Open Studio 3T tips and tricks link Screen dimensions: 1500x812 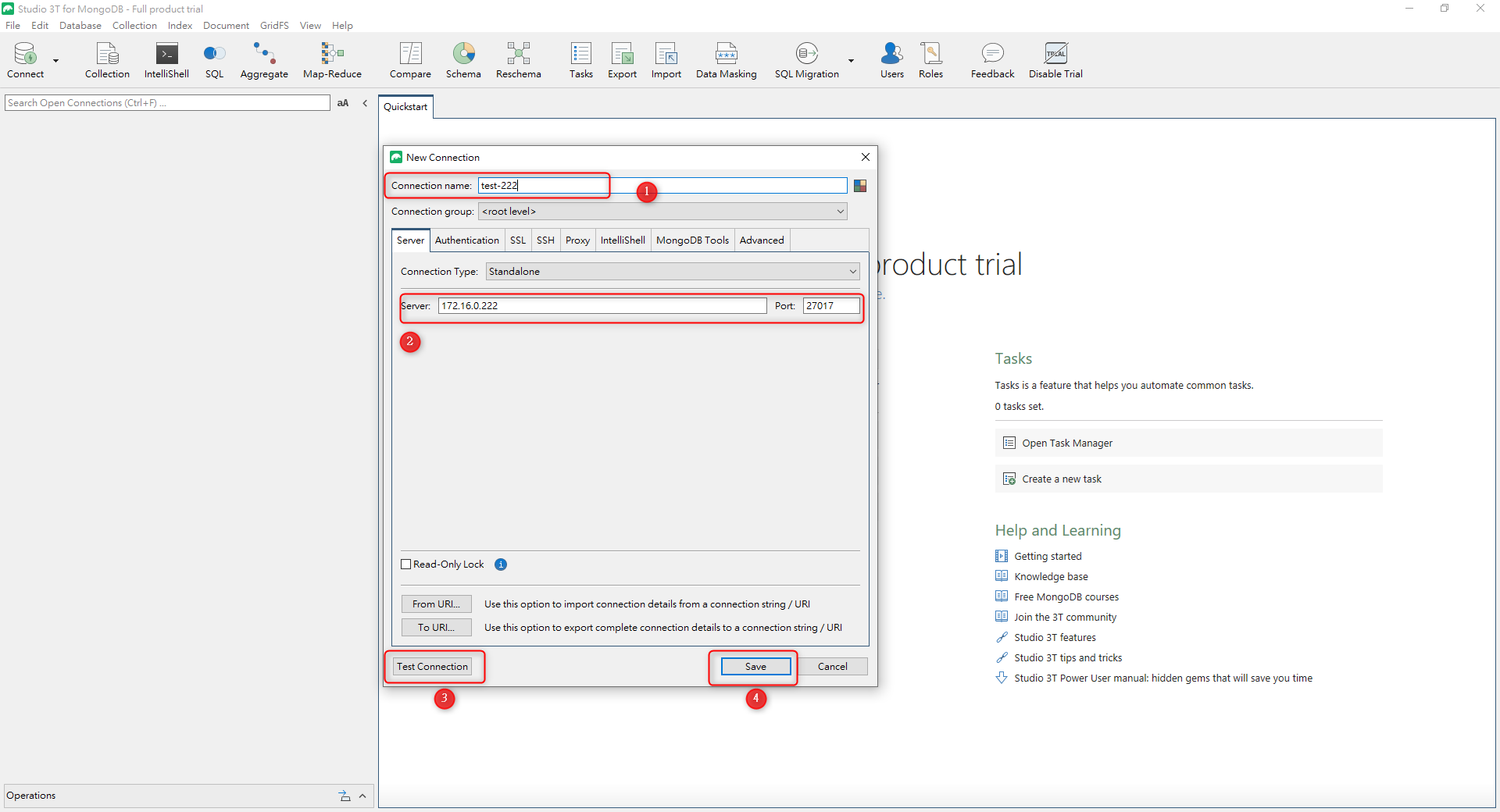pyautogui.click(x=1068, y=658)
